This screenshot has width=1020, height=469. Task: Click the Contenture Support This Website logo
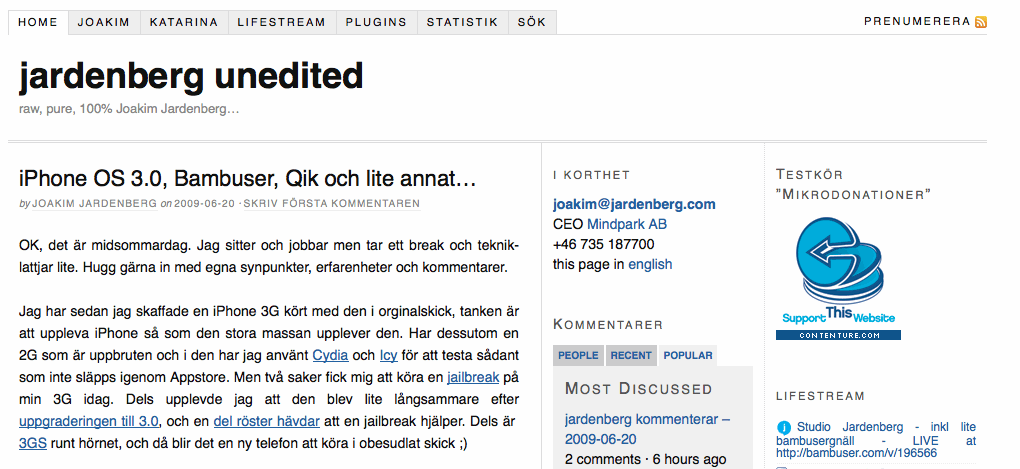pyautogui.click(x=839, y=278)
